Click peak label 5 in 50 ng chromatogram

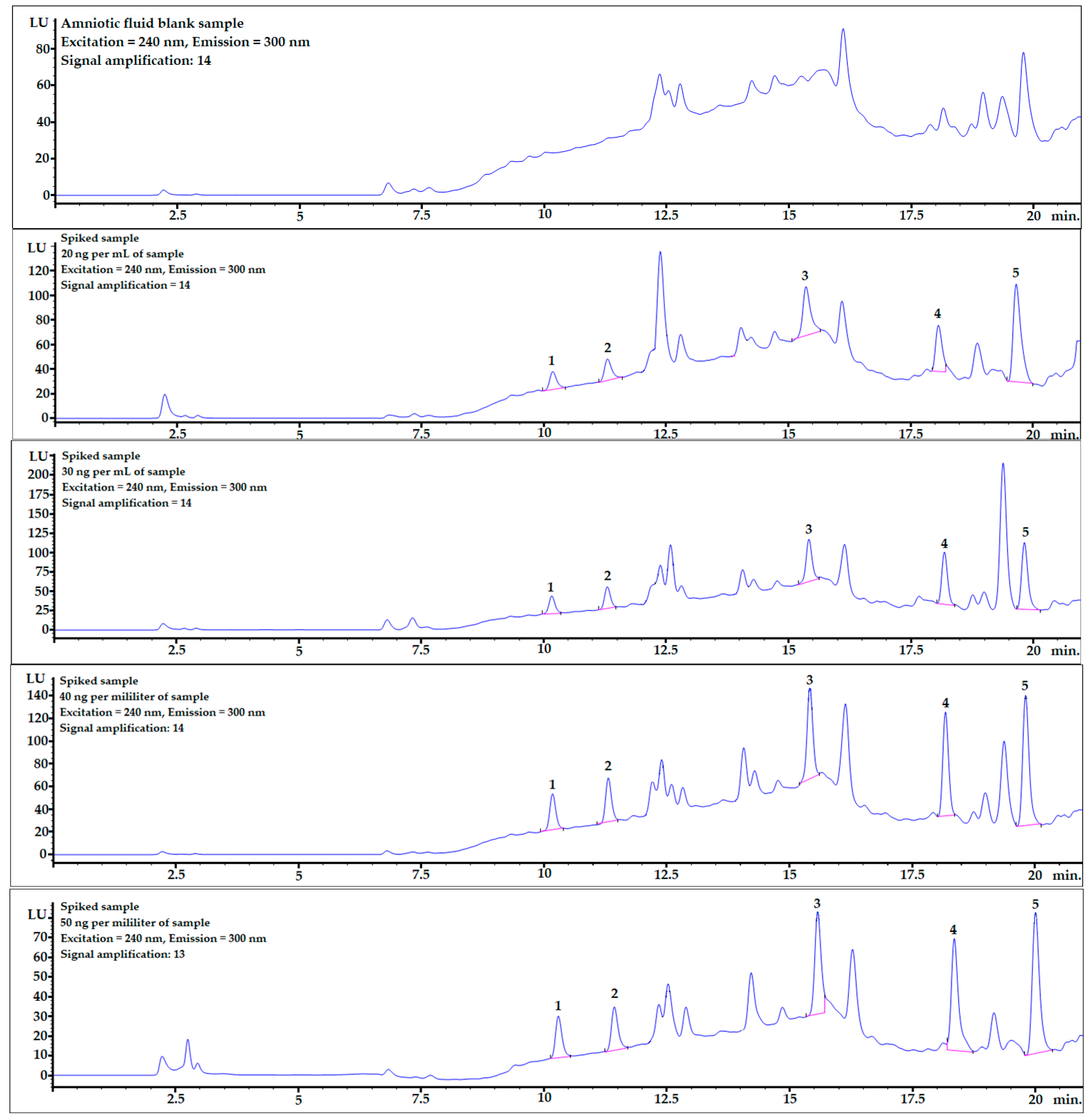pyautogui.click(x=1035, y=904)
